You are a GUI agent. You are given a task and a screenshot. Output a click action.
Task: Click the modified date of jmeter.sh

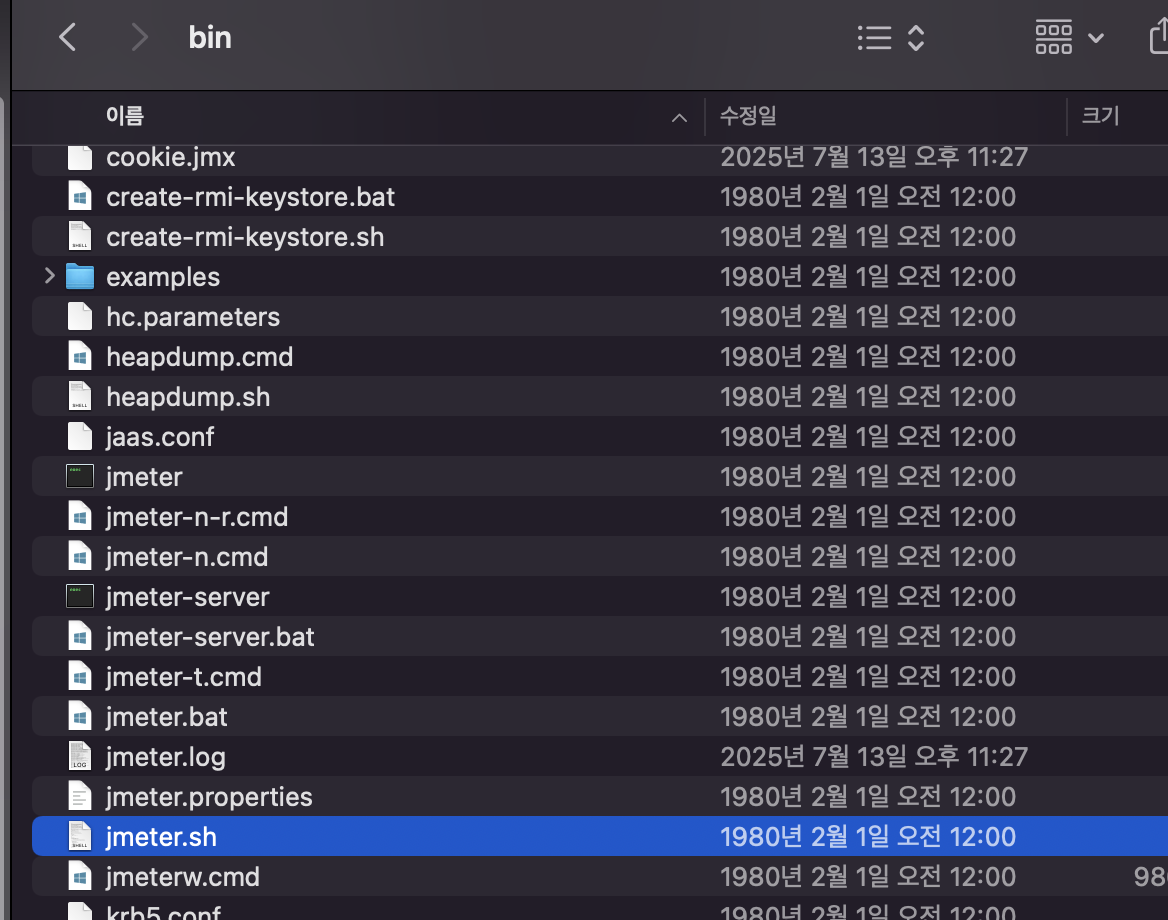click(x=868, y=837)
